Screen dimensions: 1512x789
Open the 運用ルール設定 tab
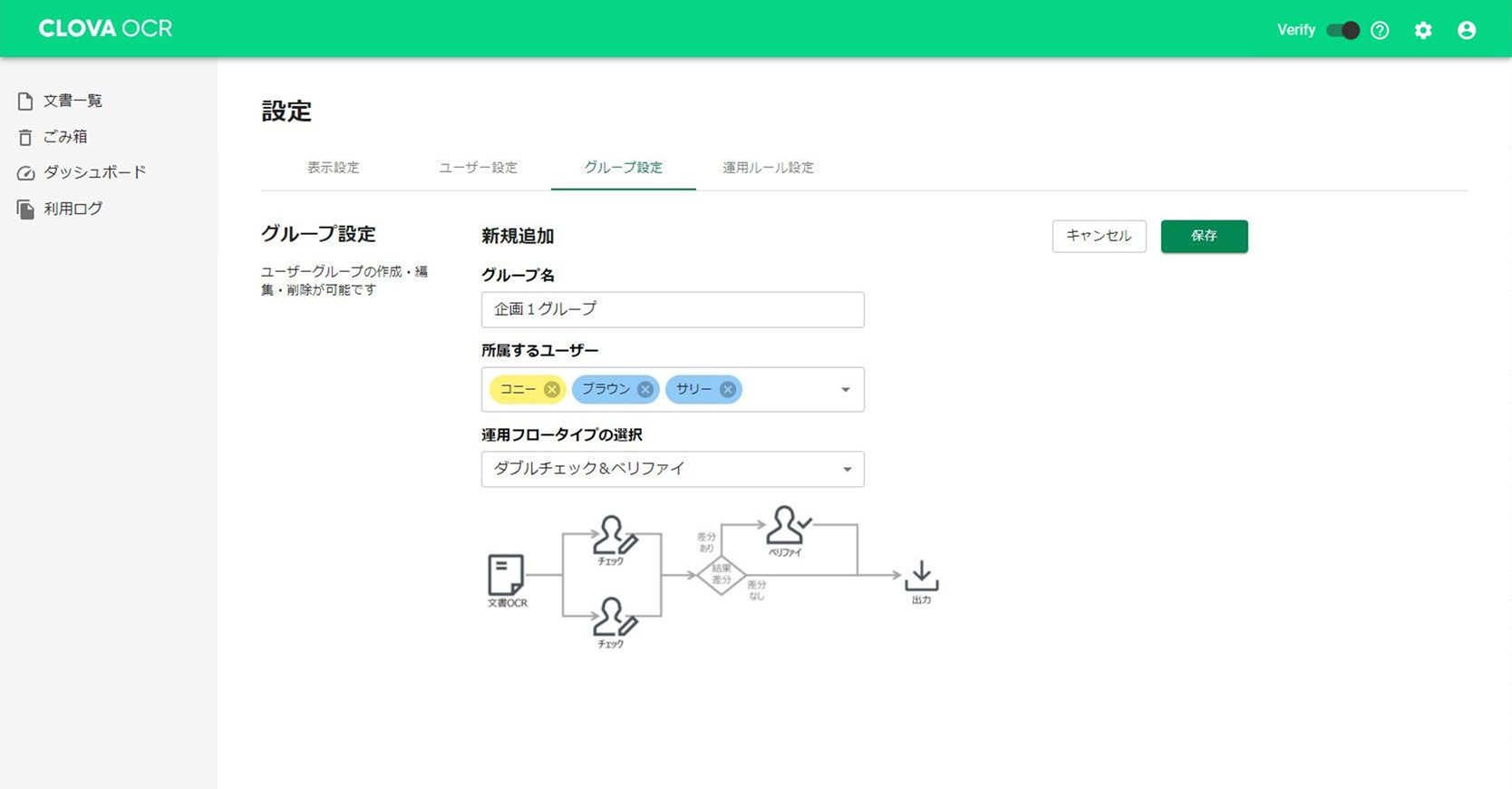pos(768,168)
